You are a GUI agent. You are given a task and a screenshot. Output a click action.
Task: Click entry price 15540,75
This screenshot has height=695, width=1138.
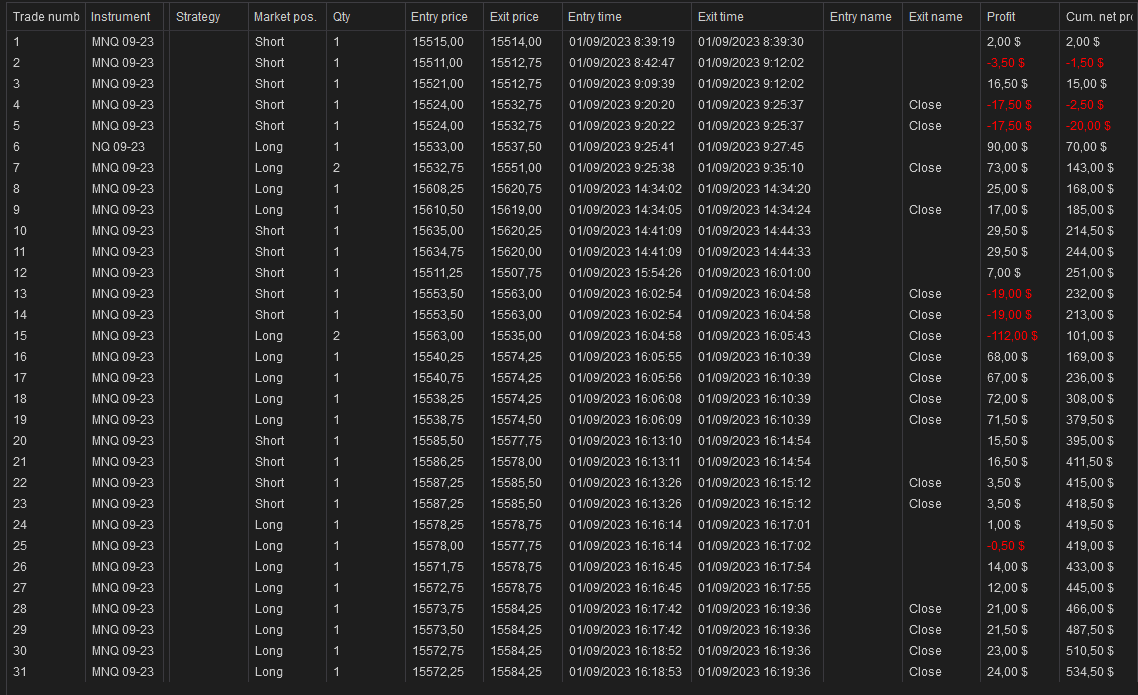pos(438,378)
